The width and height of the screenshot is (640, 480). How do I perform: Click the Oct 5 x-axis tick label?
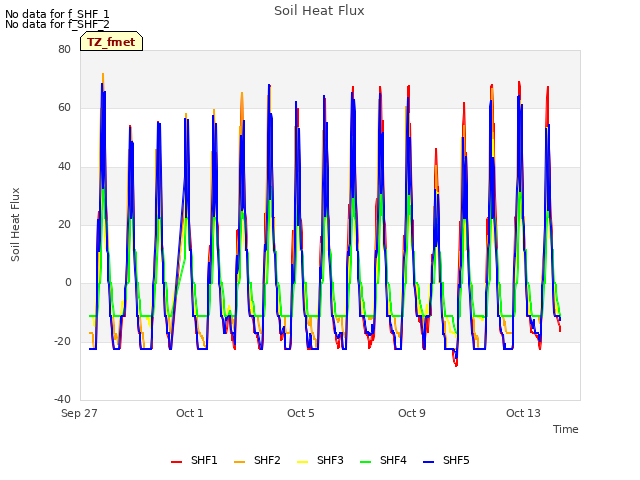pos(301,413)
